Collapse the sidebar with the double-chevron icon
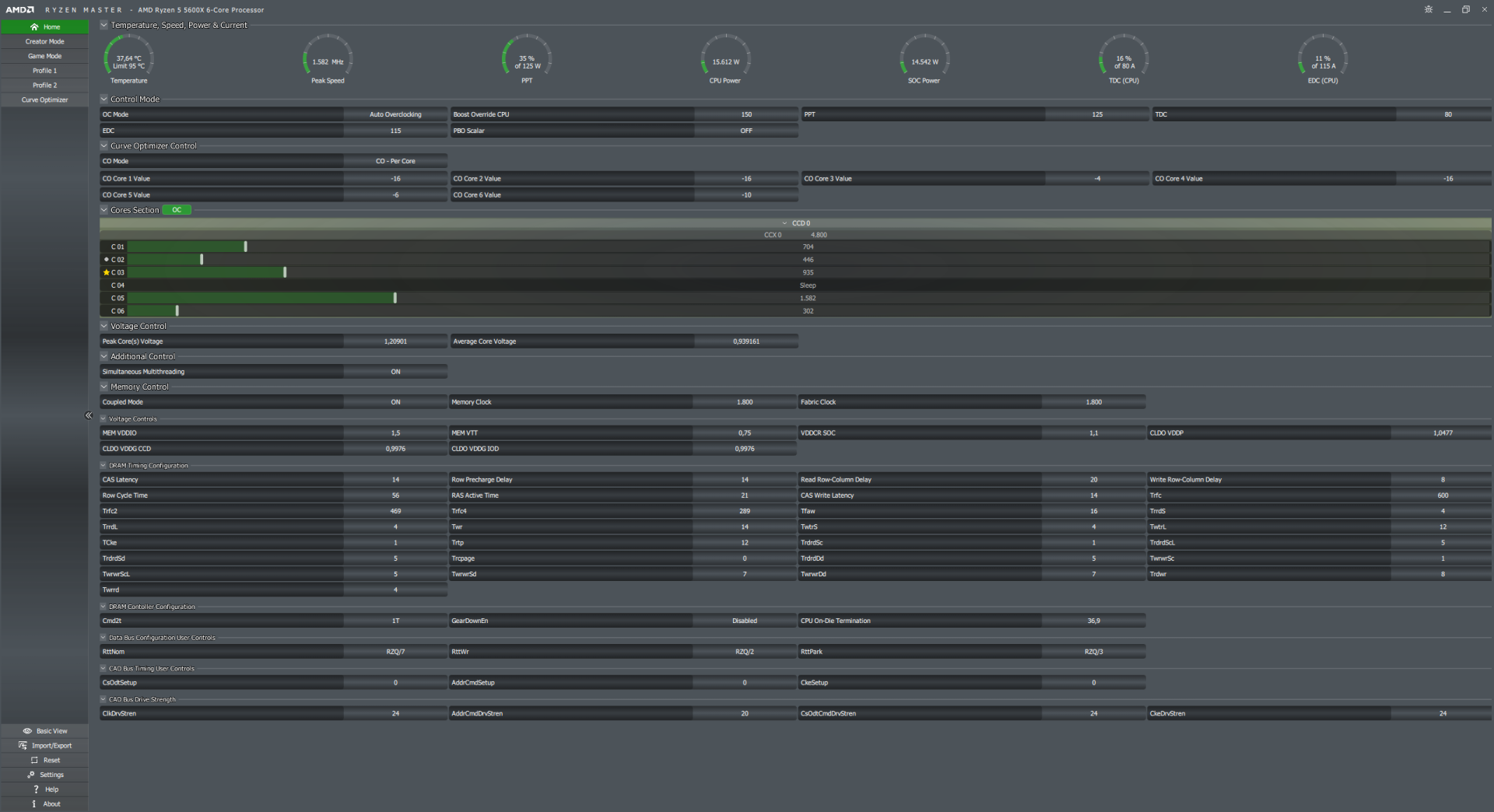The width and height of the screenshot is (1494, 812). point(89,415)
